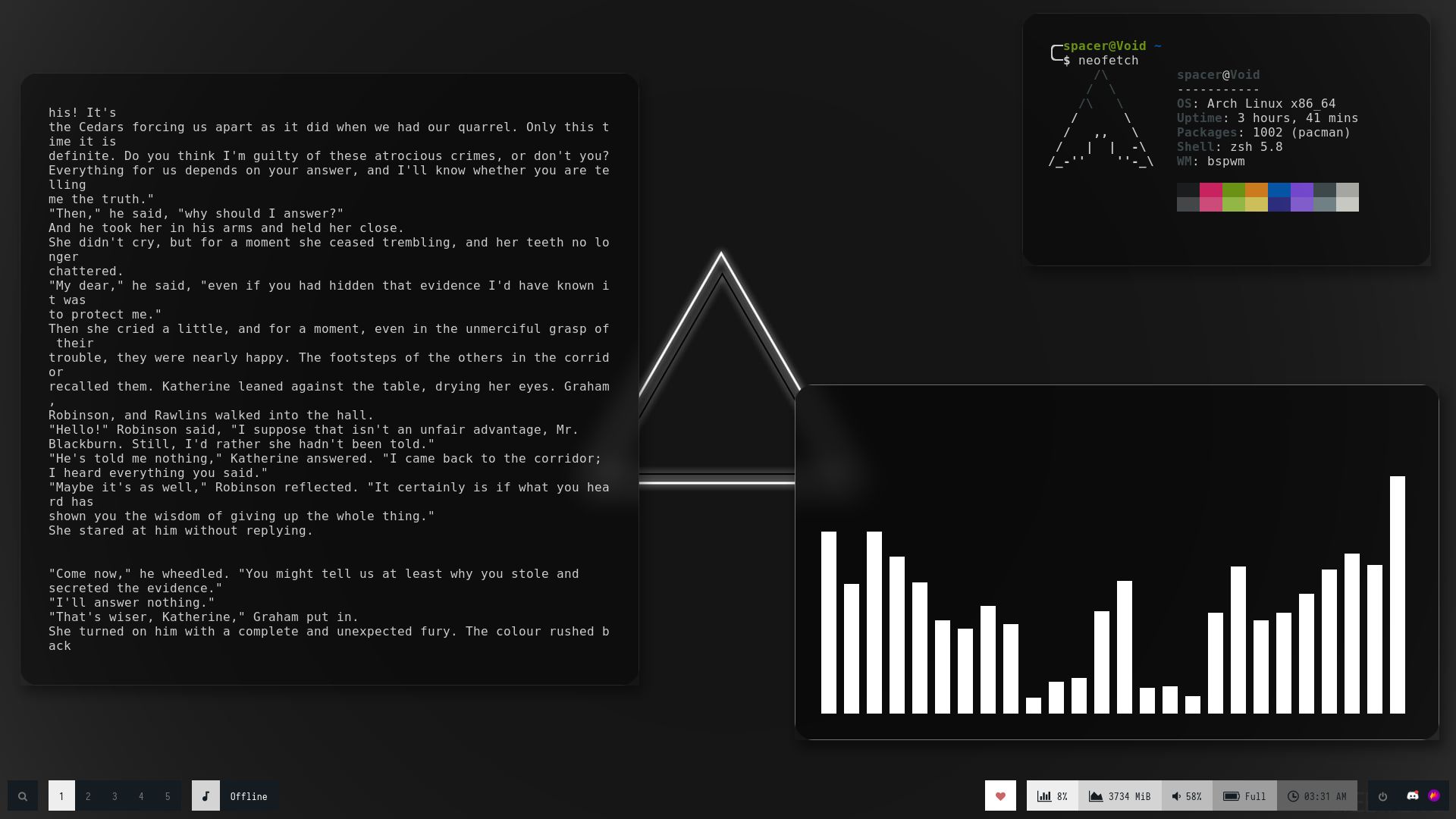
Task: Select workspace 3 from the workspace switcher
Action: (x=115, y=796)
